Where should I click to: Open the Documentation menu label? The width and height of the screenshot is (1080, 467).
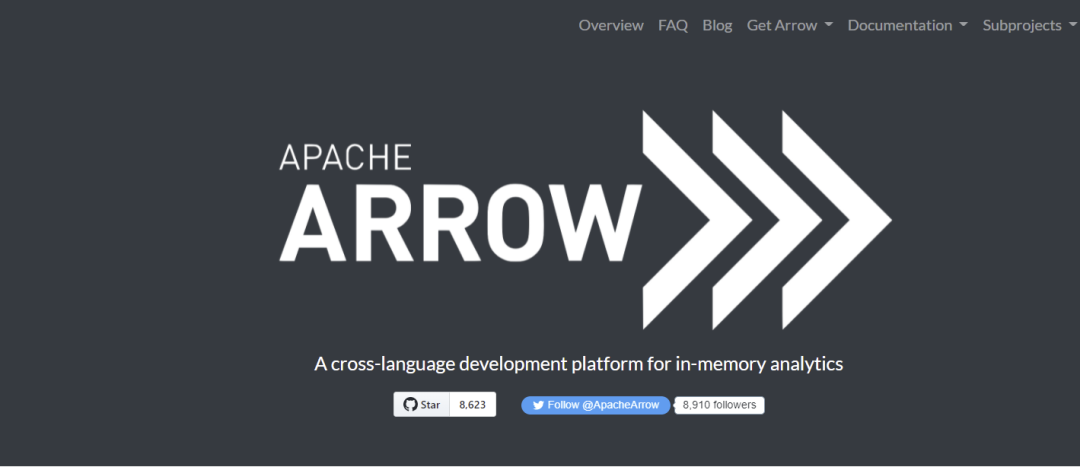900,25
